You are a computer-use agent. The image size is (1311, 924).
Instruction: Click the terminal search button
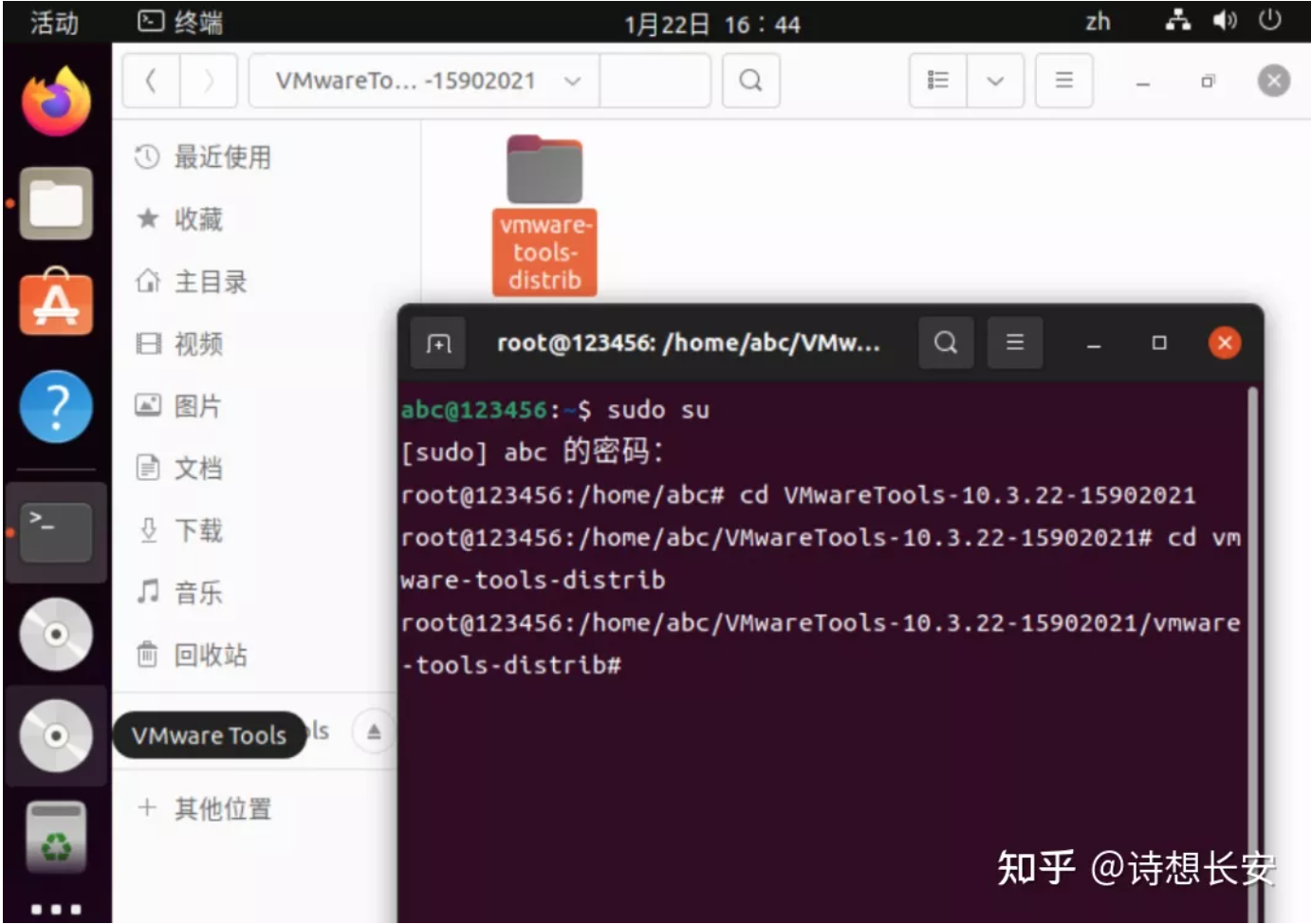[x=946, y=342]
